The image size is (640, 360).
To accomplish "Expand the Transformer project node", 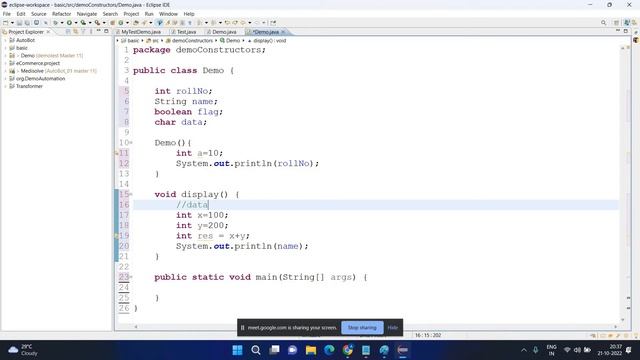I will tap(5, 86).
